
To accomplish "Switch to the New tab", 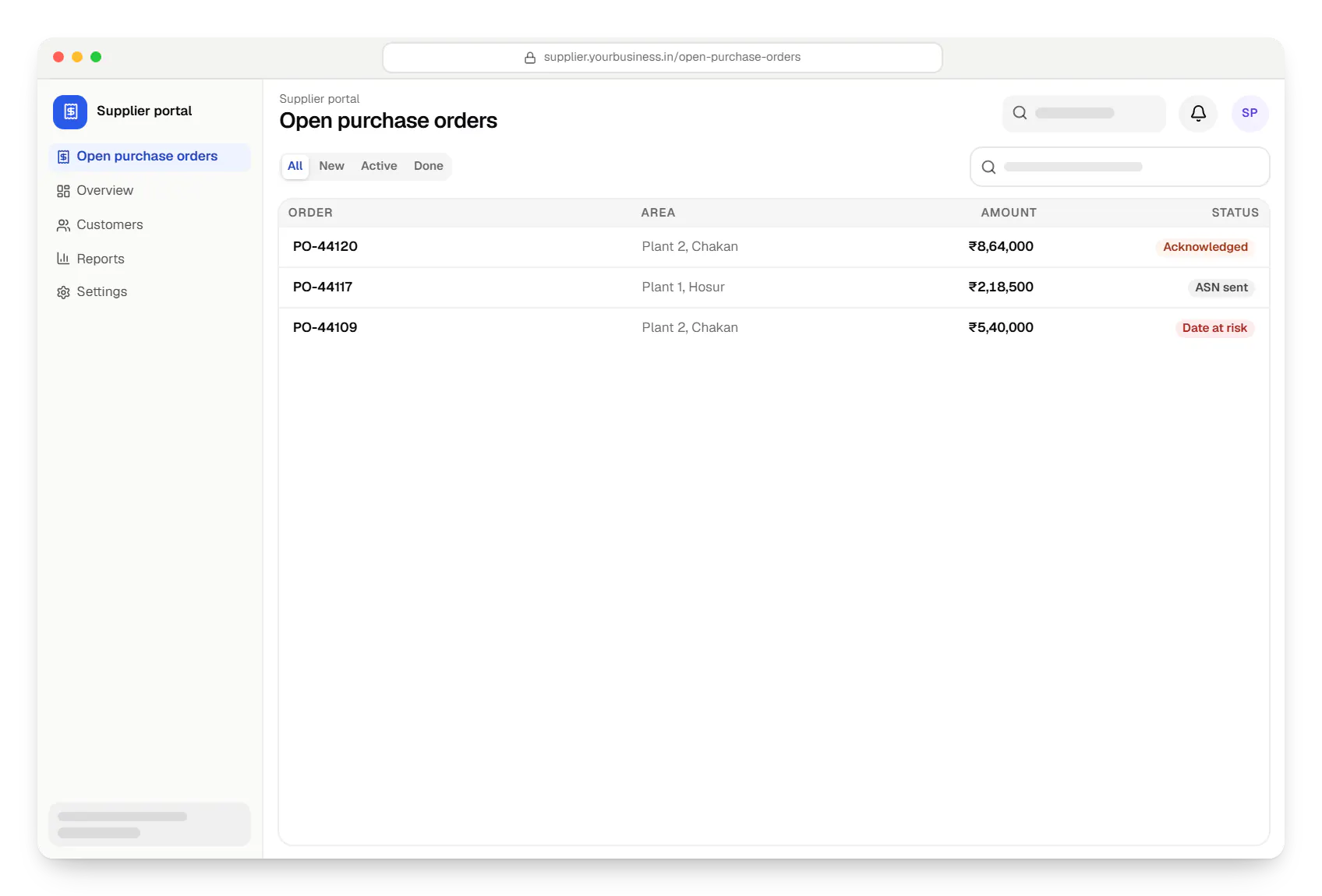I will 331,166.
